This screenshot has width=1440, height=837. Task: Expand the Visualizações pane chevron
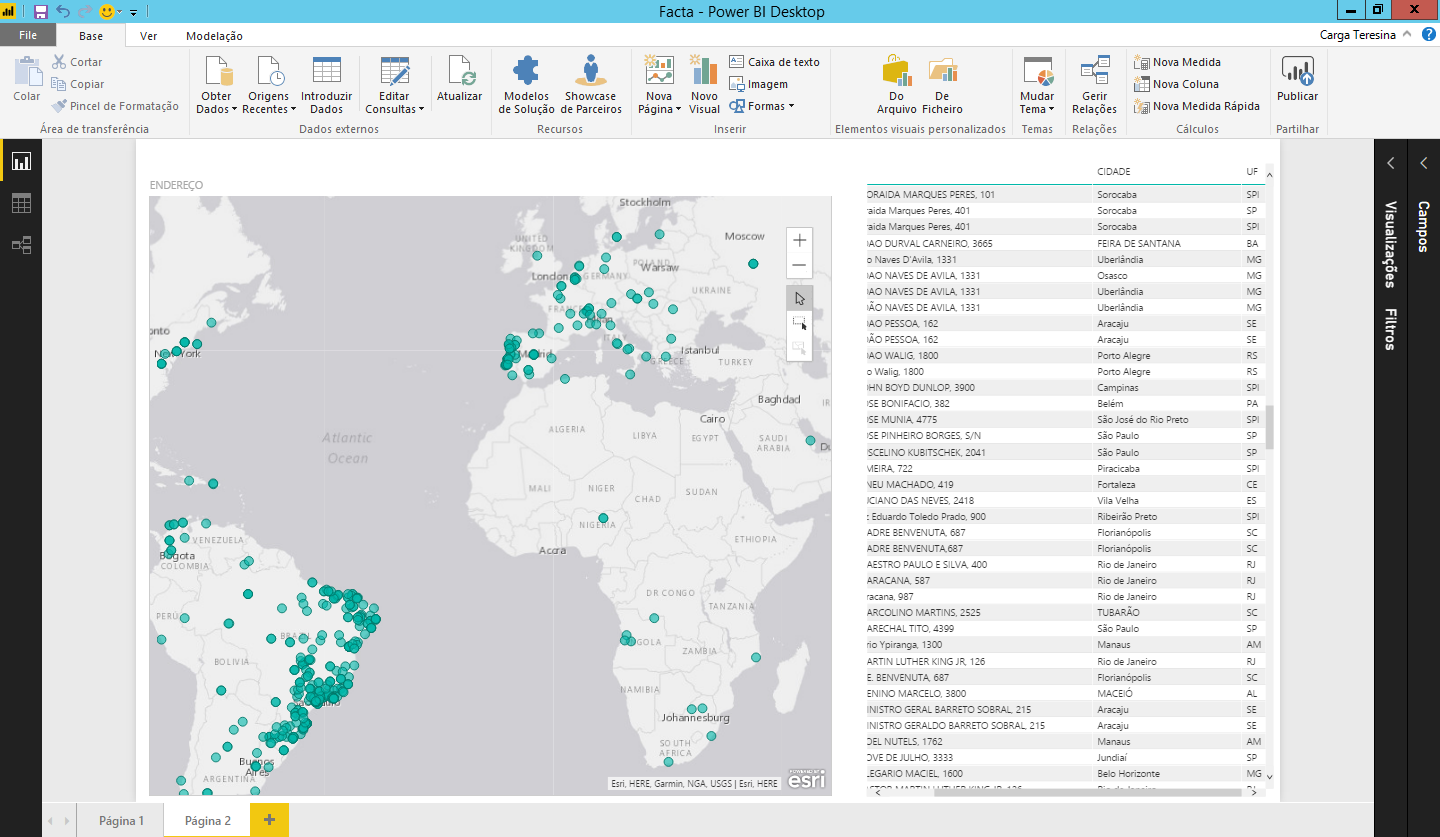[x=1390, y=163]
